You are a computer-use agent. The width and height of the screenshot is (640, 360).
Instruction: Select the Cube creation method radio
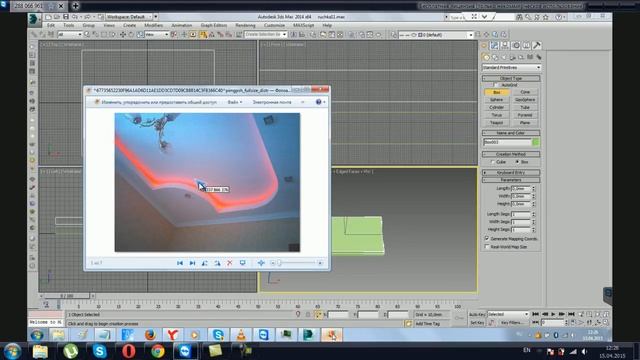tap(493, 162)
